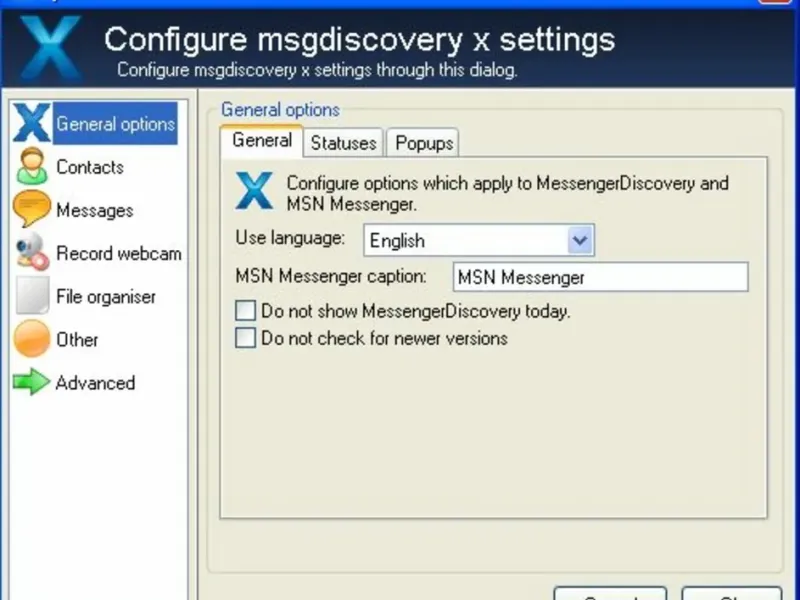The image size is (800, 600).
Task: Switch to the General tab
Action: (x=262, y=140)
